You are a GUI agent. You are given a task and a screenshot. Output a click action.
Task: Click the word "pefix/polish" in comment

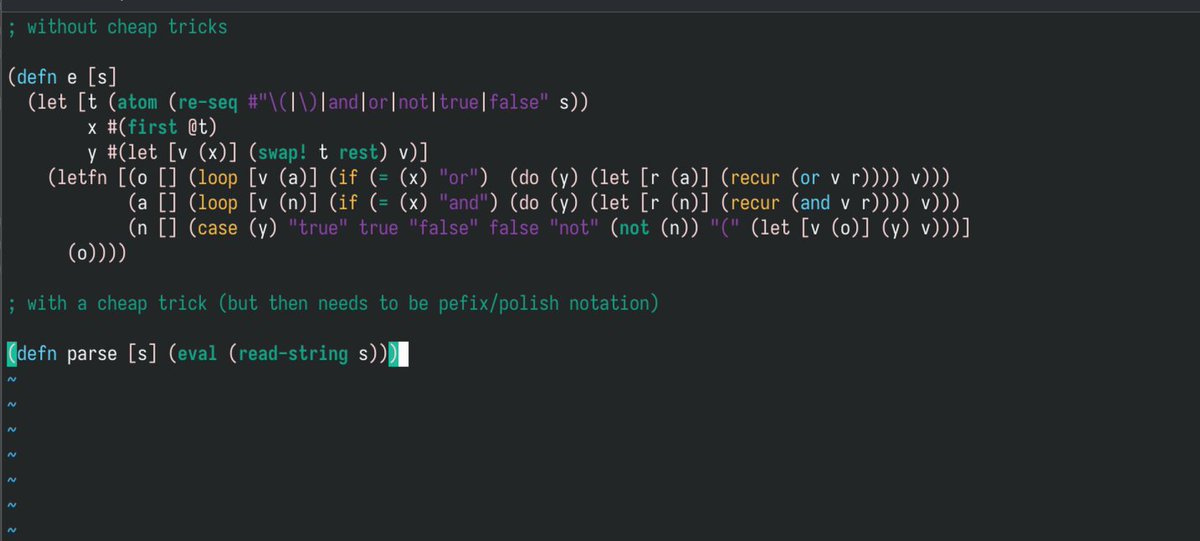(x=500, y=303)
